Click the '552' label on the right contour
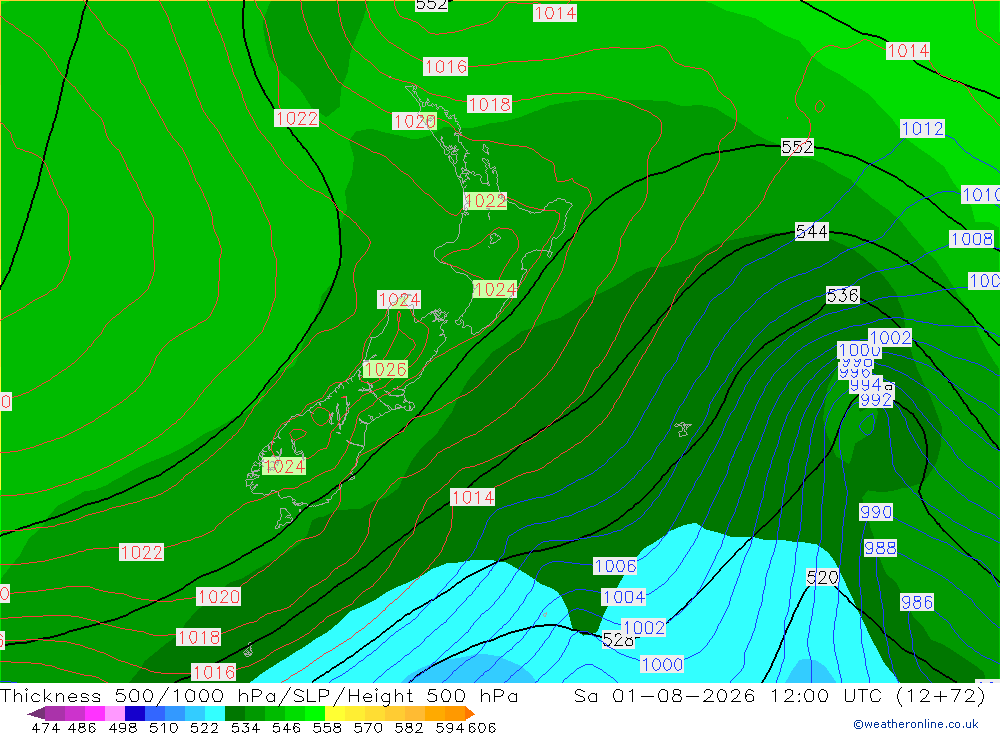This screenshot has width=1000, height=733. pos(797,147)
